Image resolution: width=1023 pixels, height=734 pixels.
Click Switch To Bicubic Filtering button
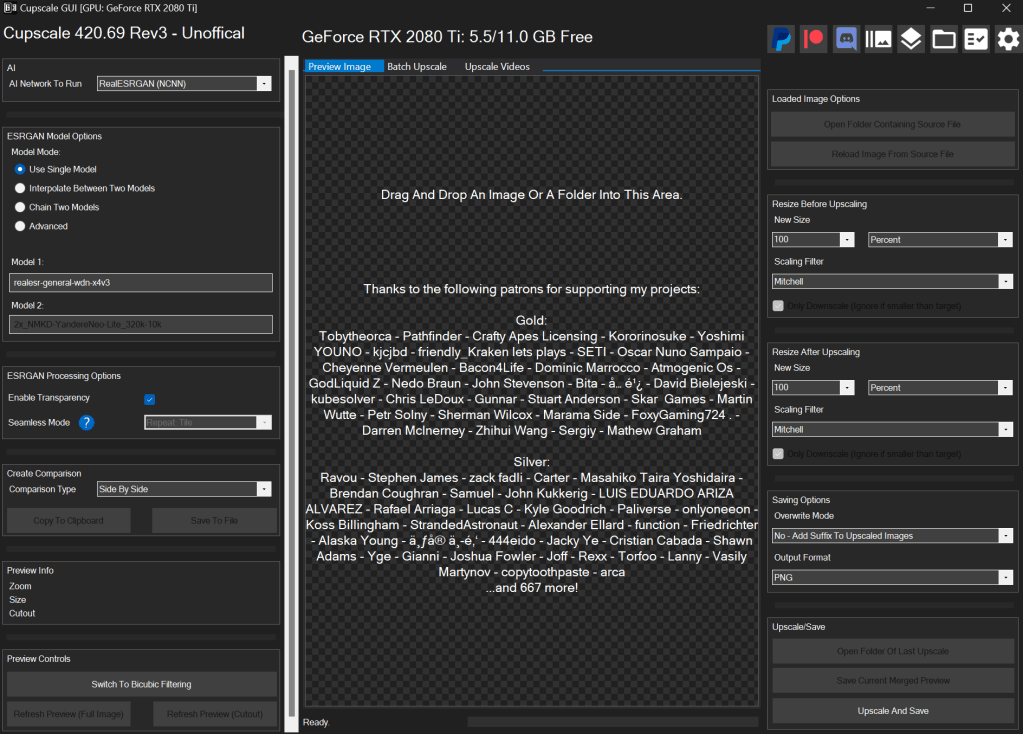[142, 684]
